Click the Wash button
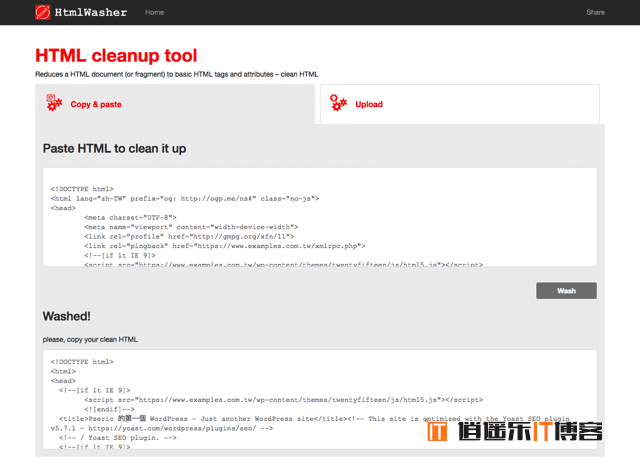 coord(566,291)
